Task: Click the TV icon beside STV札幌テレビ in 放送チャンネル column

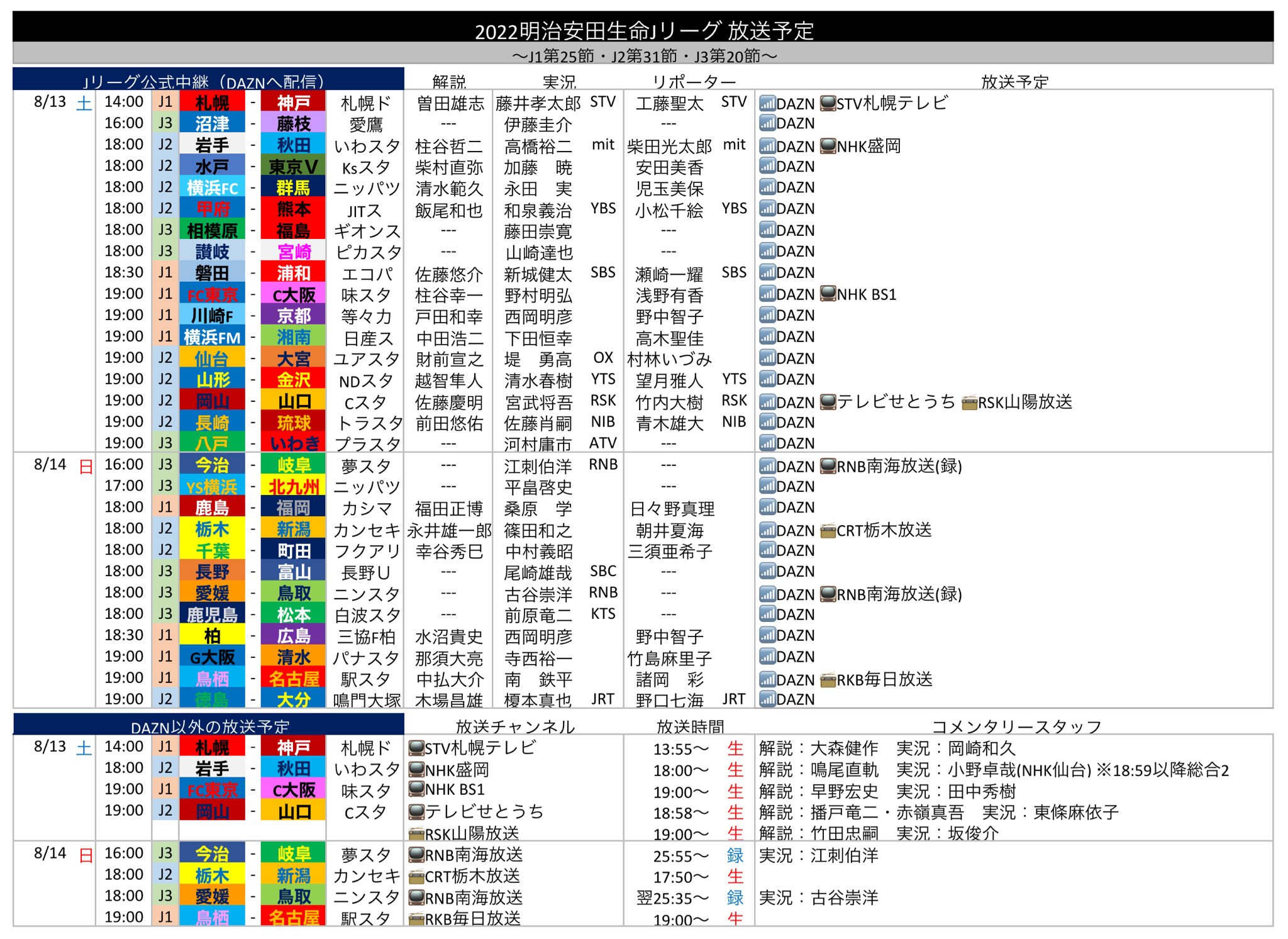Action: 416,748
